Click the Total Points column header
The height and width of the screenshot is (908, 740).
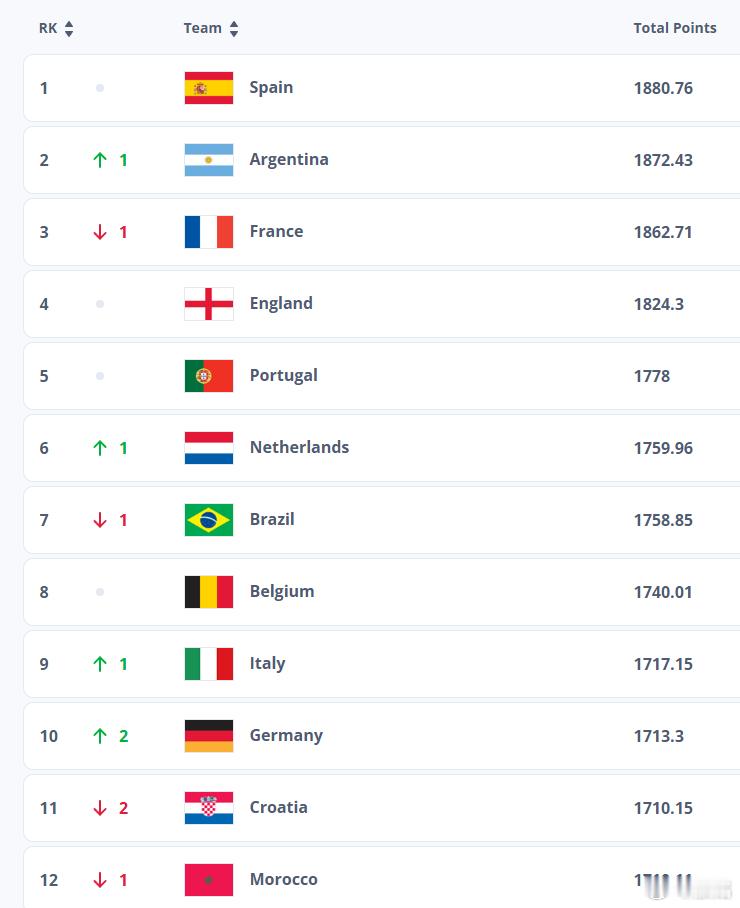tap(675, 28)
